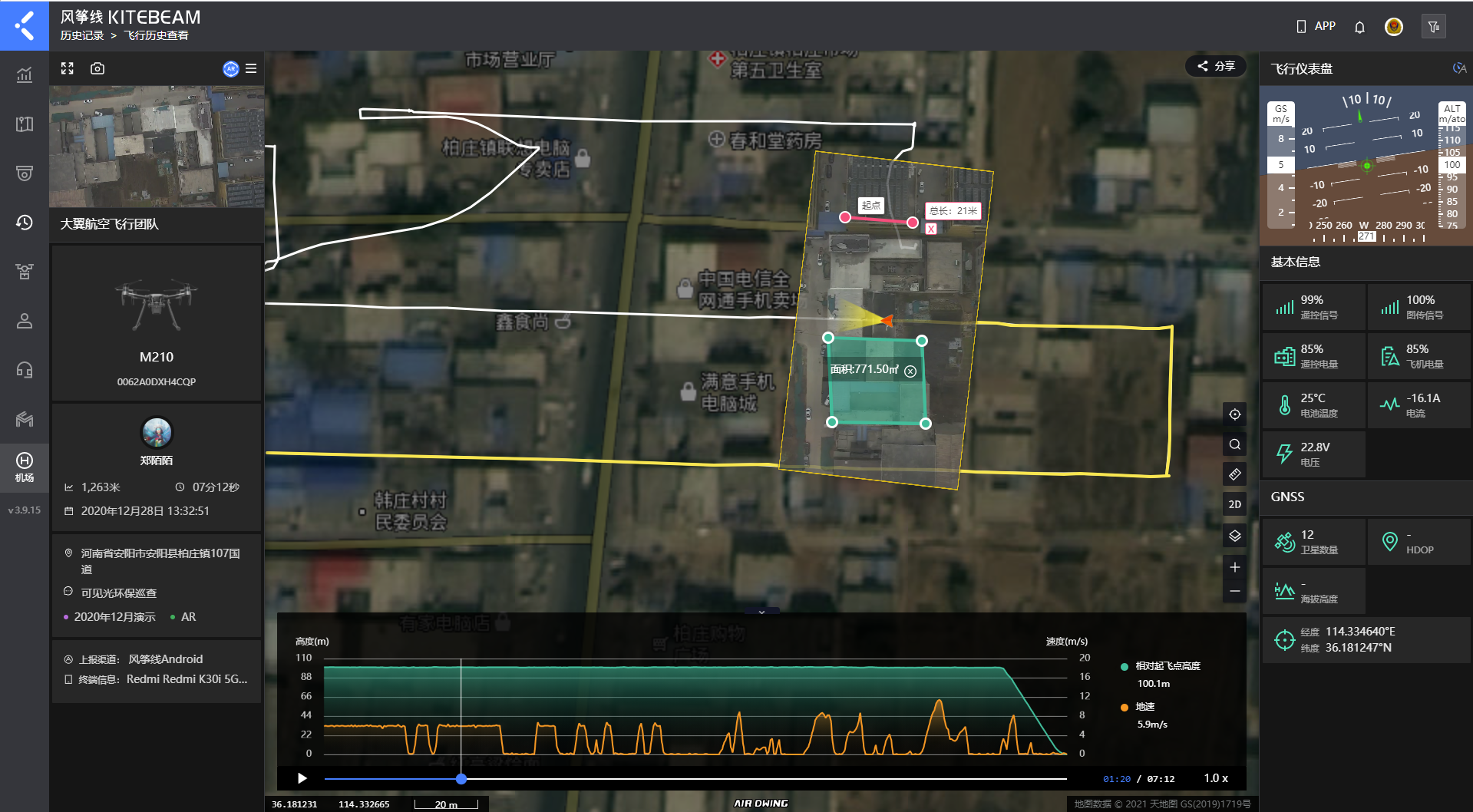1473x812 pixels.
Task: Expand video thumbnail to fullscreen
Action: tap(68, 68)
